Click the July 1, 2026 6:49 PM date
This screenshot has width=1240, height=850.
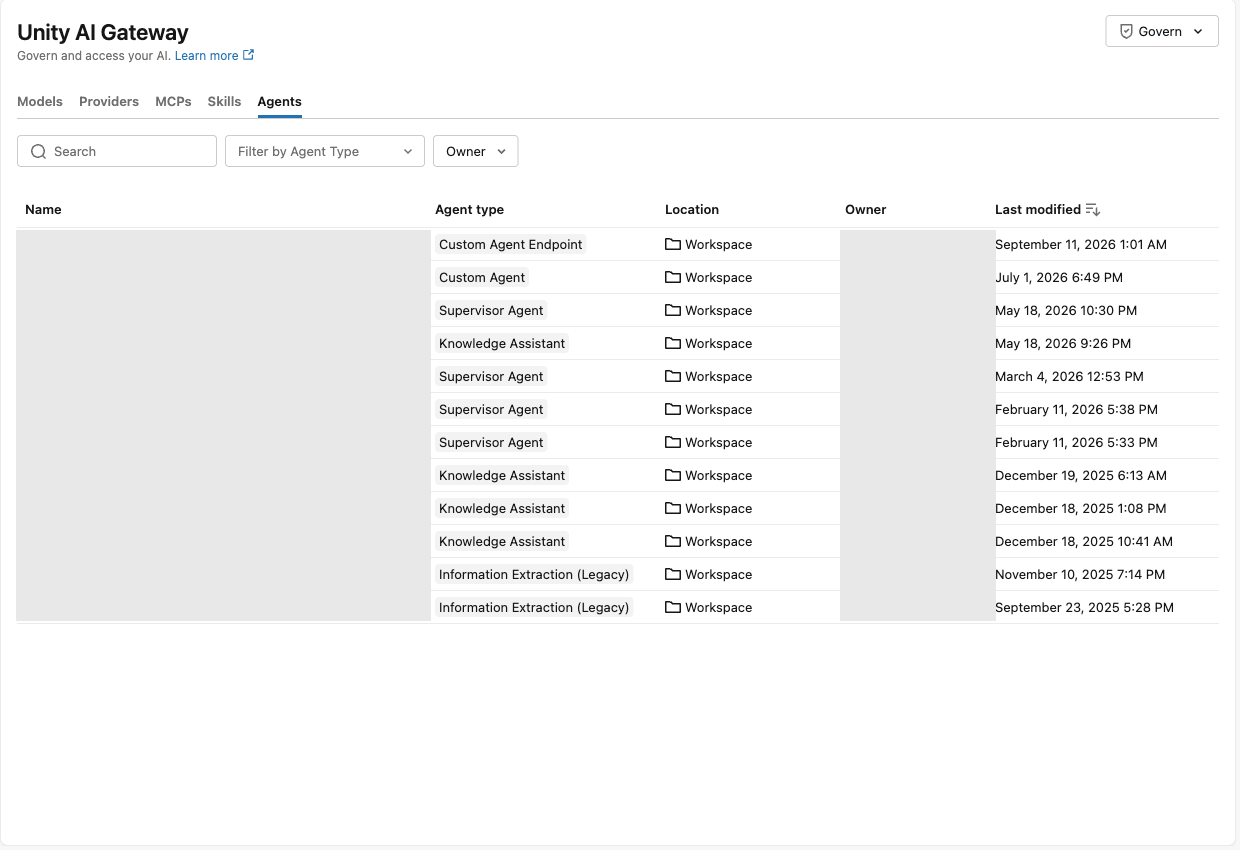coord(1058,277)
